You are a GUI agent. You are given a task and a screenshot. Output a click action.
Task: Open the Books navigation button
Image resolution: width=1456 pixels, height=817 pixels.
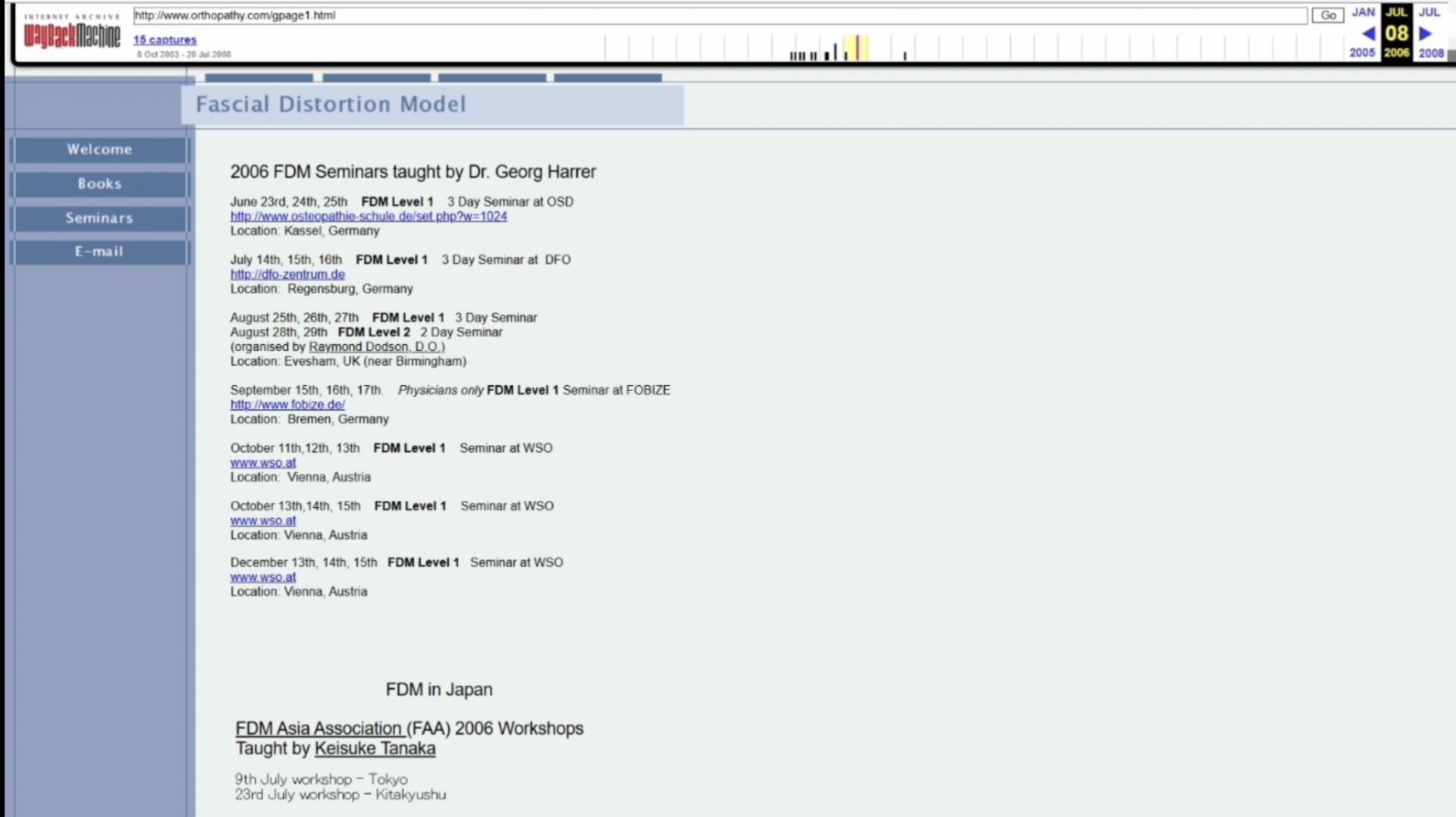(x=99, y=183)
